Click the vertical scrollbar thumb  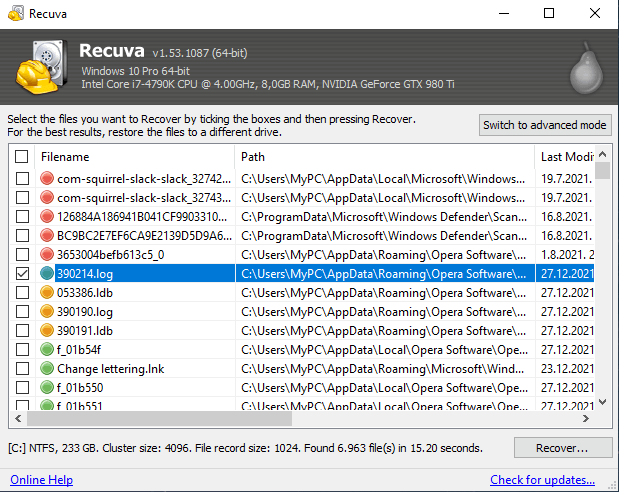(x=602, y=171)
